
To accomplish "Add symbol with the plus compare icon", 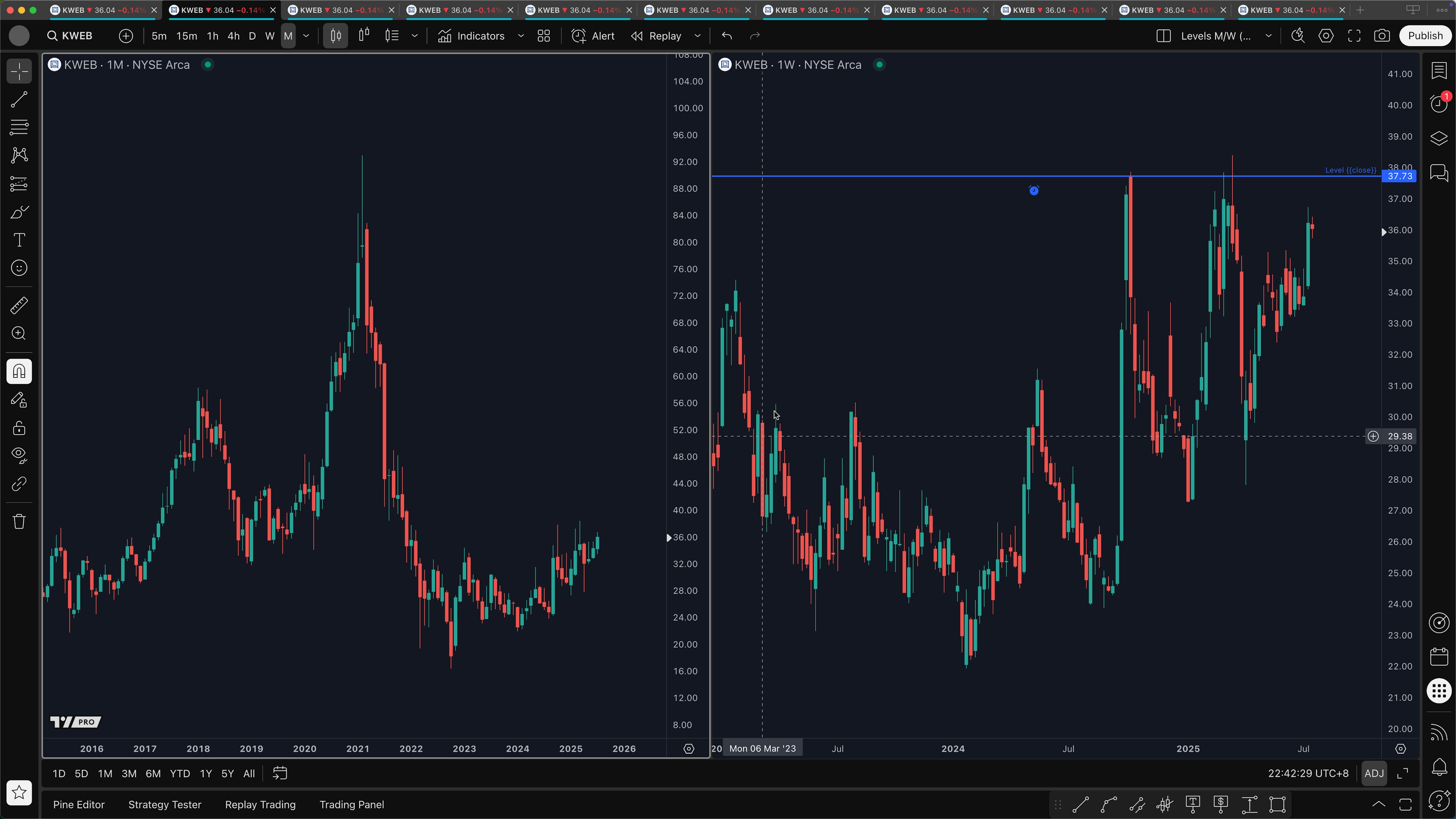I will (126, 36).
